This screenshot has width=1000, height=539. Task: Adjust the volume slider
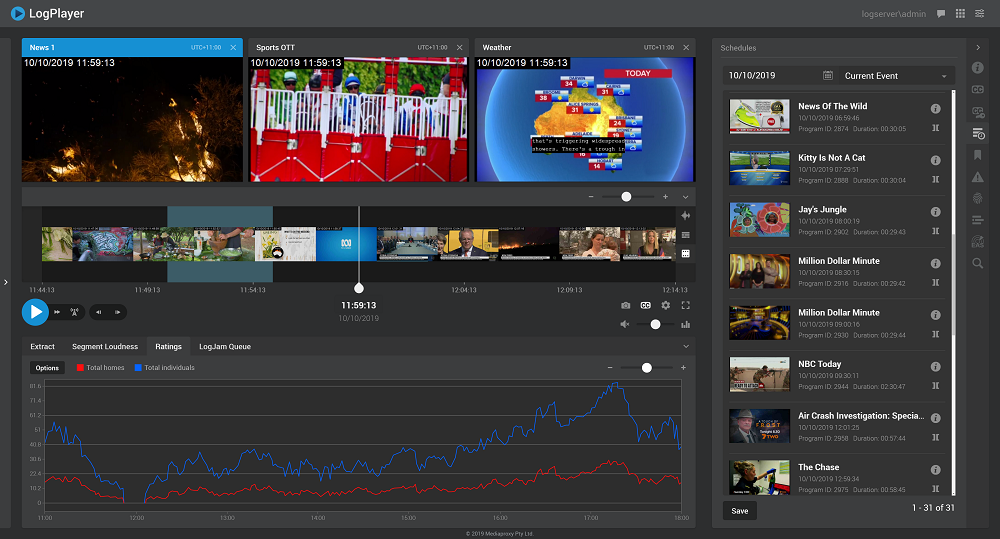[655, 324]
